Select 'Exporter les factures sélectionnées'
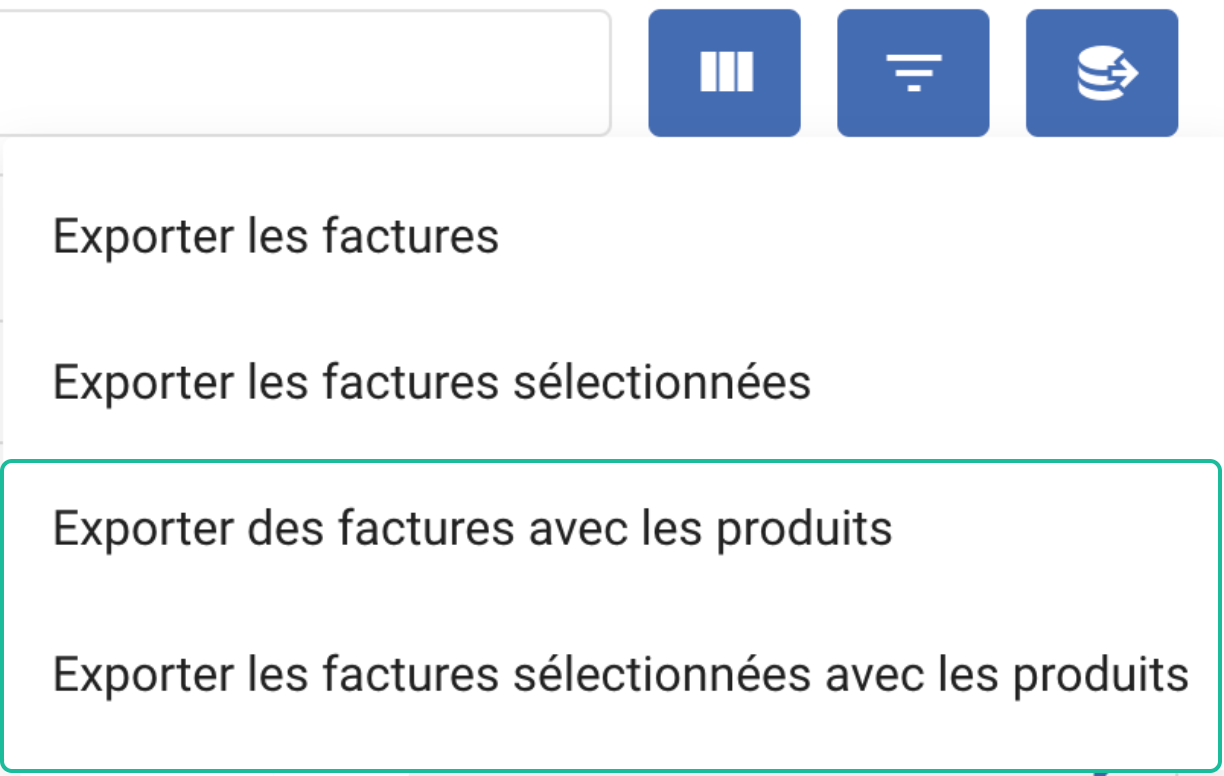 (432, 383)
